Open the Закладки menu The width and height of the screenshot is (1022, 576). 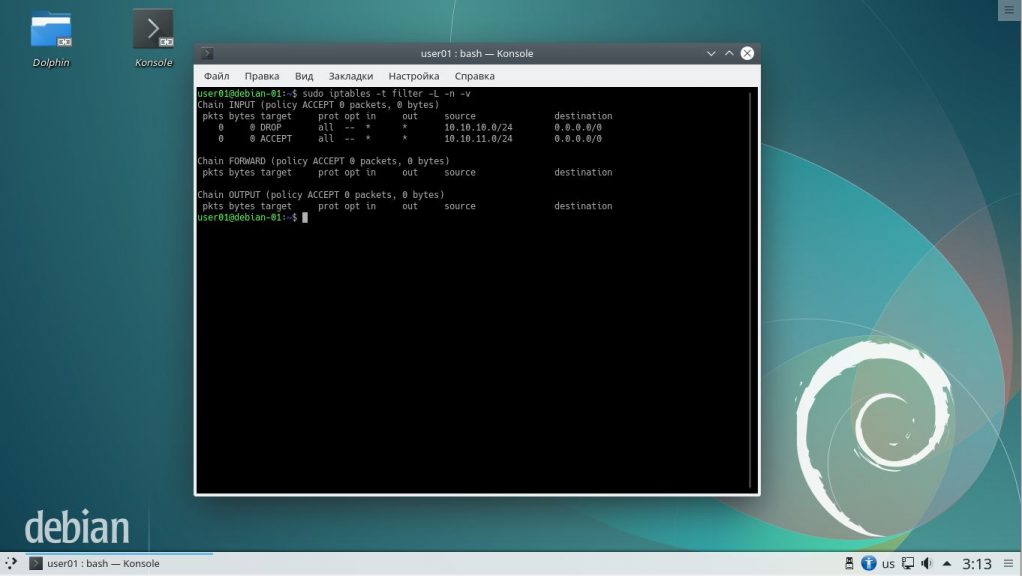[351, 76]
